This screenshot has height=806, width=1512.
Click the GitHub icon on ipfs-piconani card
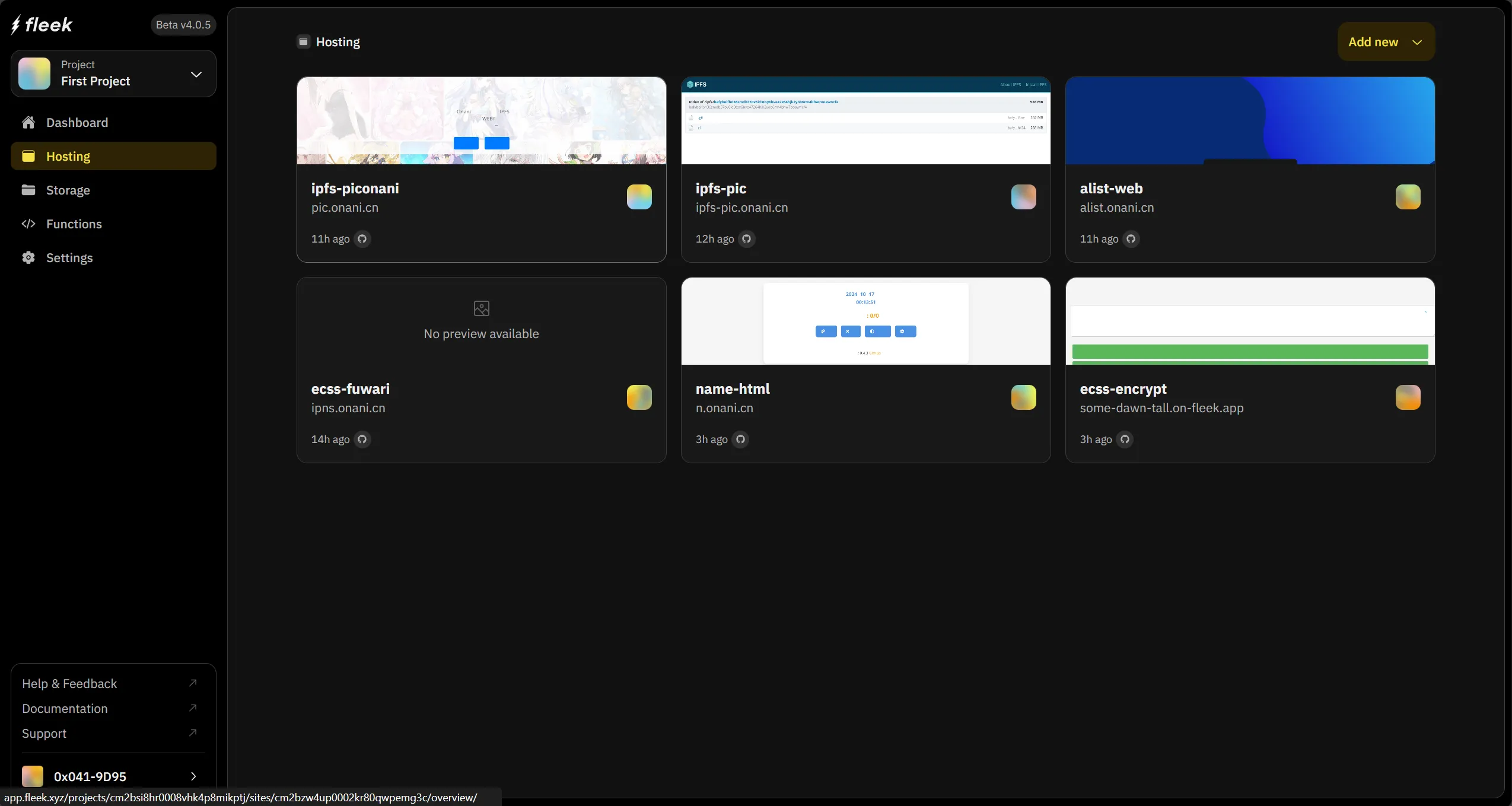pyautogui.click(x=362, y=239)
